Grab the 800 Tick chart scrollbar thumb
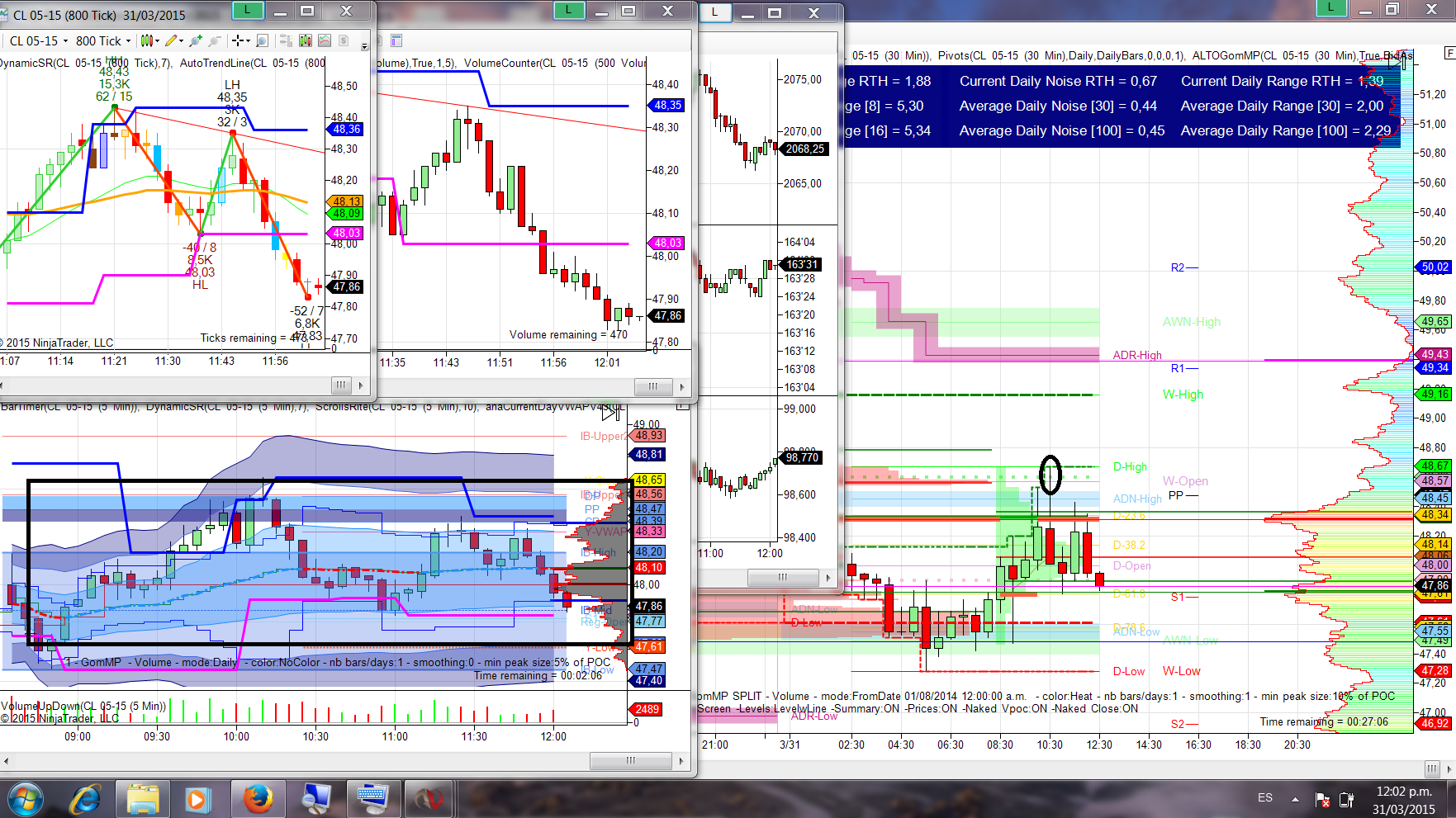 pos(340,385)
